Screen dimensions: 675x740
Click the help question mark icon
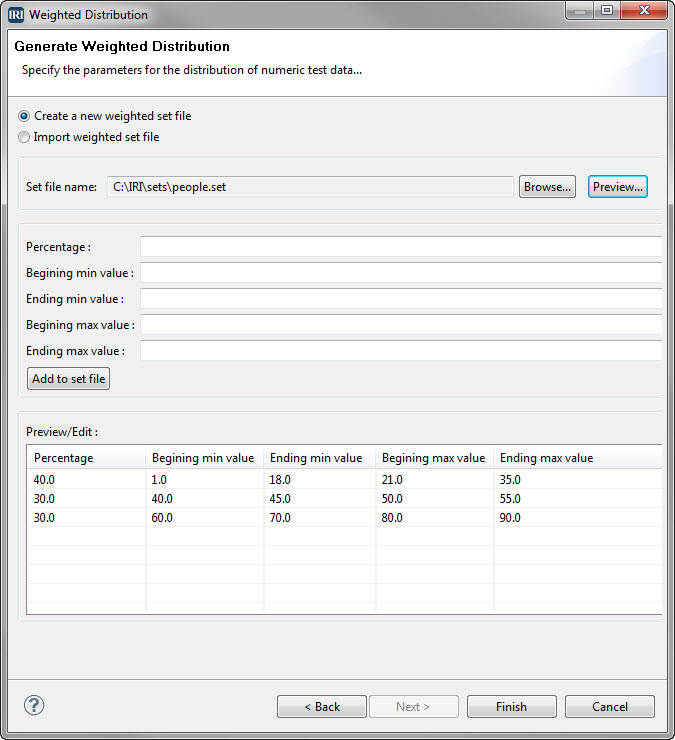[34, 706]
